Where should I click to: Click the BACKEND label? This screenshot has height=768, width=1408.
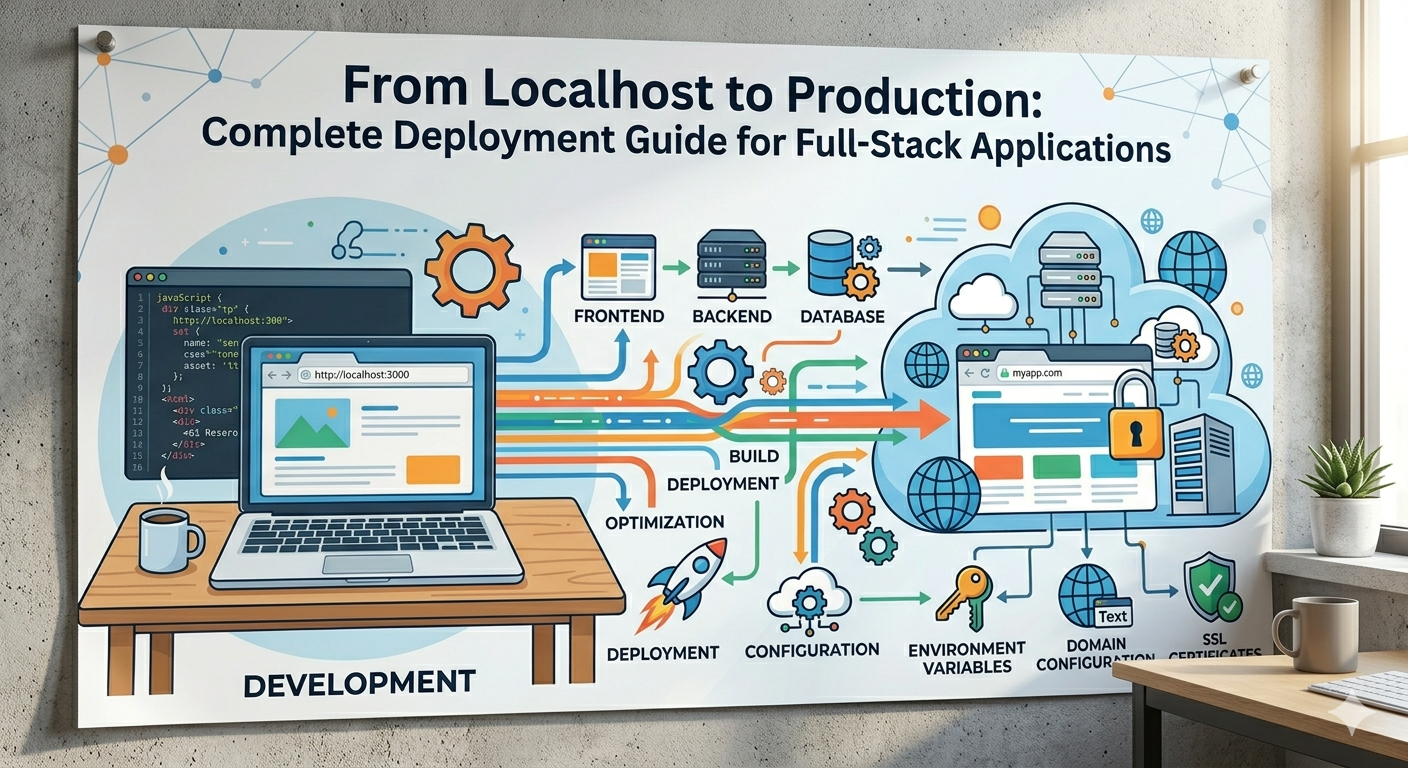pyautogui.click(x=730, y=316)
